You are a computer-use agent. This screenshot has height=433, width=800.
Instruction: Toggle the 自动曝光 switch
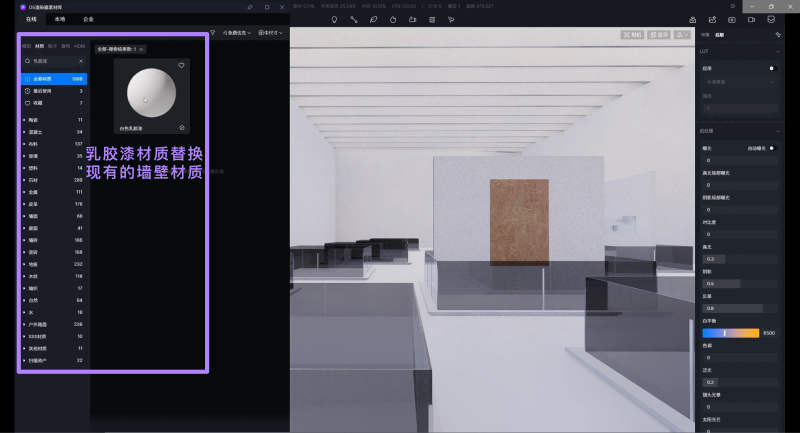[771, 148]
